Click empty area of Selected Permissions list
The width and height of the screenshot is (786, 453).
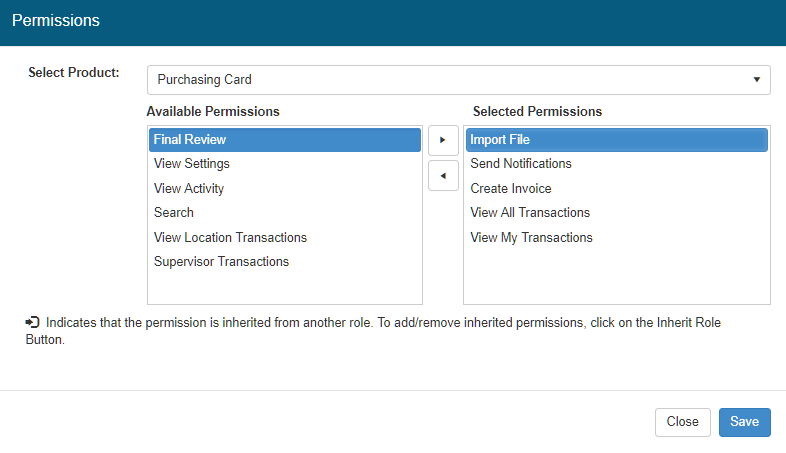tap(616, 280)
